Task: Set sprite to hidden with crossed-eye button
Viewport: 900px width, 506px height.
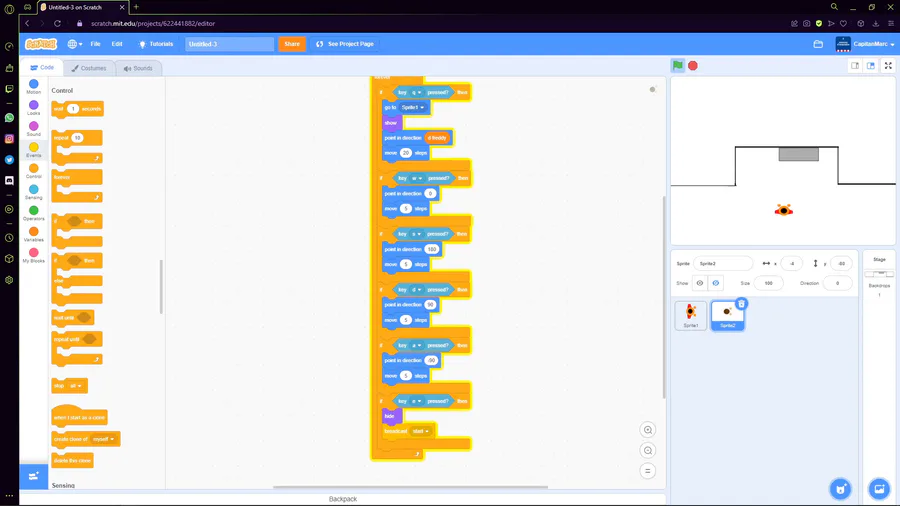Action: [x=716, y=283]
